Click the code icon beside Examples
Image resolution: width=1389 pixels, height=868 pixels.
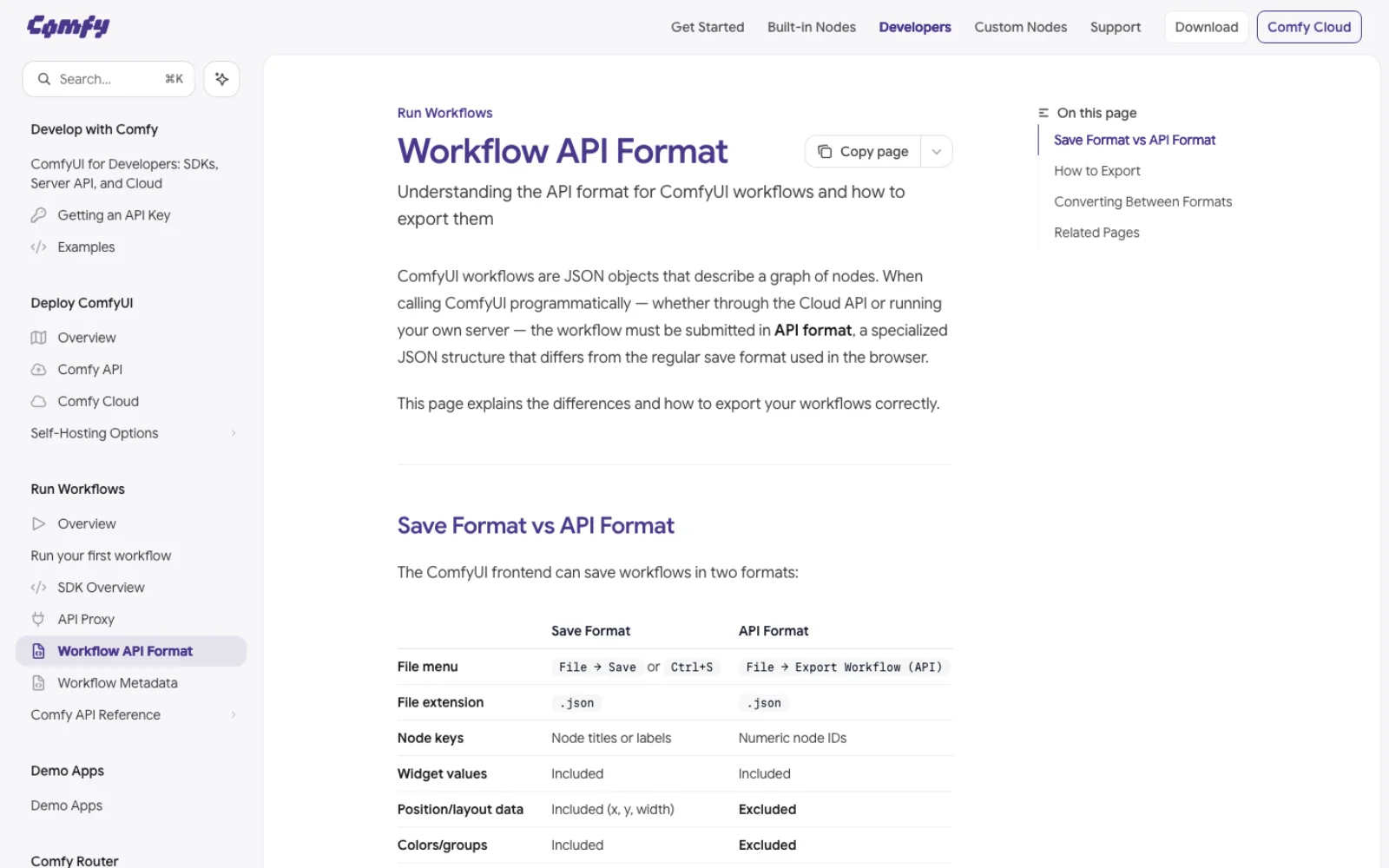tap(38, 247)
